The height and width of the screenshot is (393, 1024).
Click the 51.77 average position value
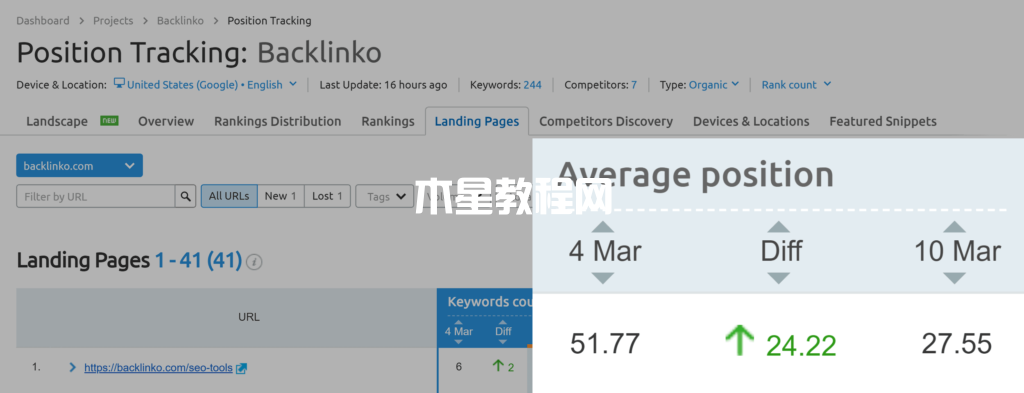click(x=605, y=344)
